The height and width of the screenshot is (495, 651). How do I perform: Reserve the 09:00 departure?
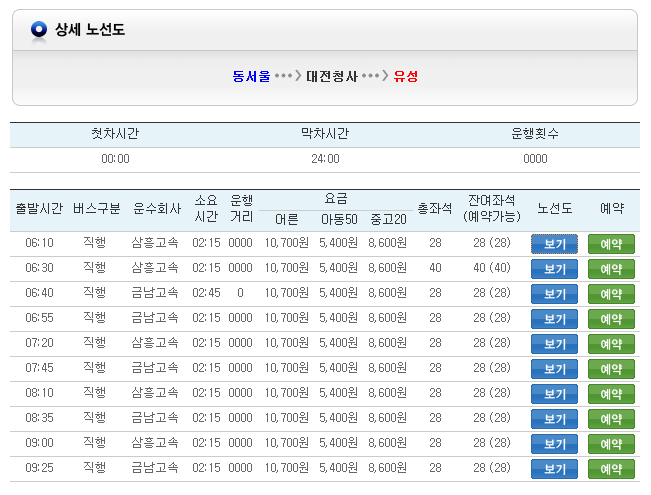(611, 444)
